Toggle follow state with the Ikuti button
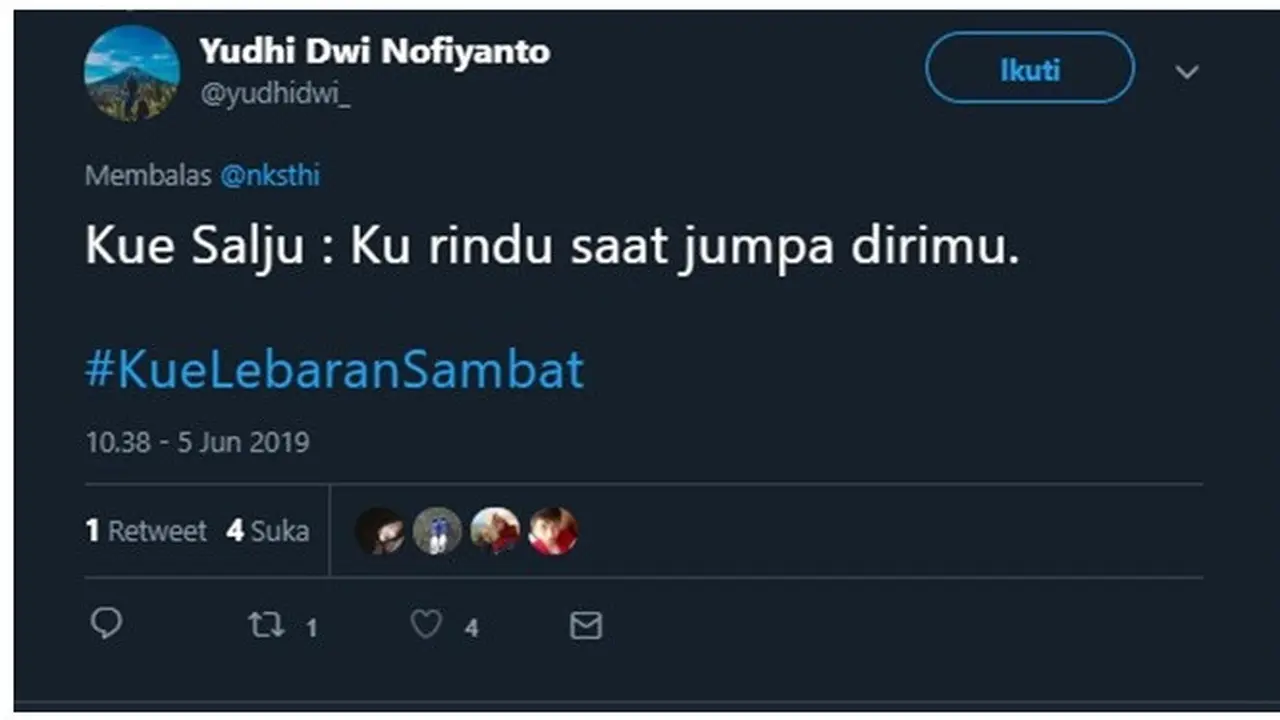1280x720 pixels. 1028,68
